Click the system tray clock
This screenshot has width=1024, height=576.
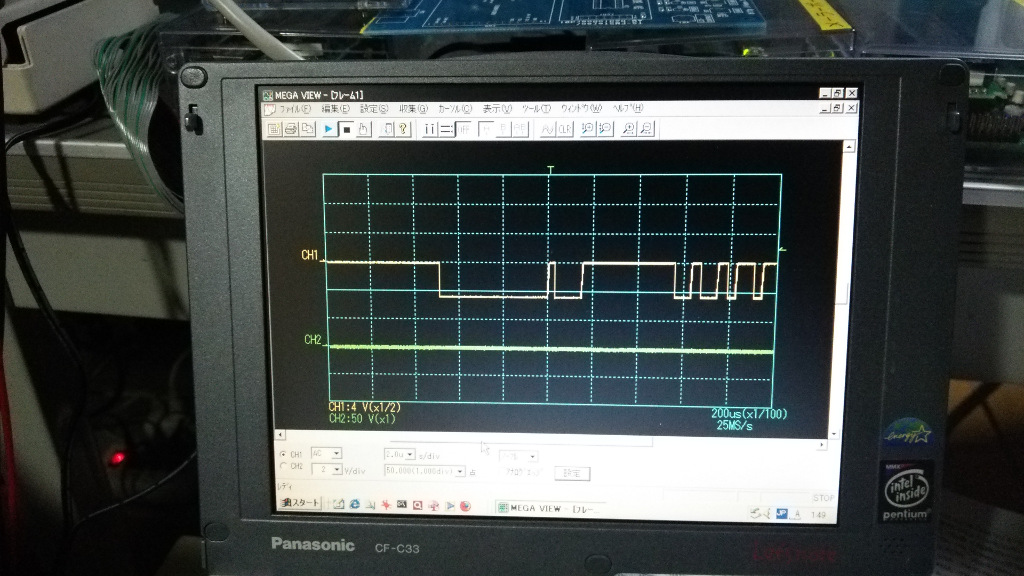(x=818, y=515)
